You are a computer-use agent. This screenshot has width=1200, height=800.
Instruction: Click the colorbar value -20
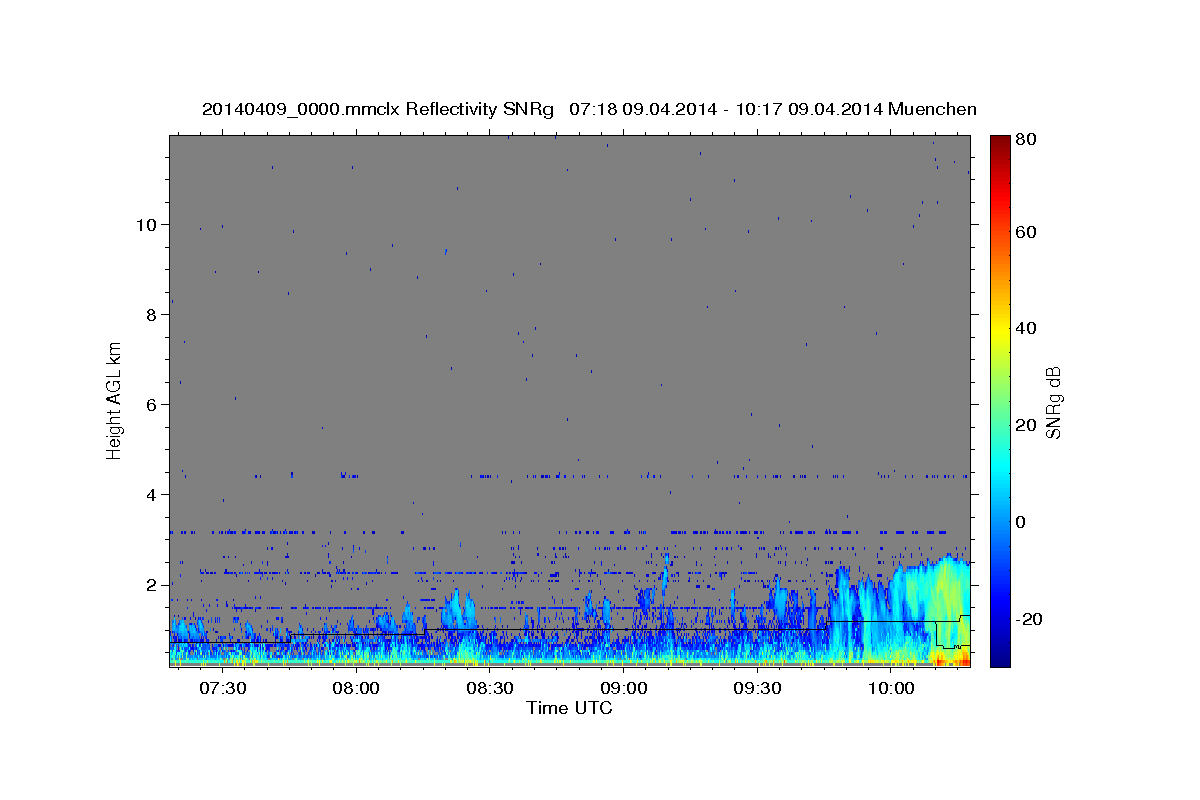pos(1028,619)
